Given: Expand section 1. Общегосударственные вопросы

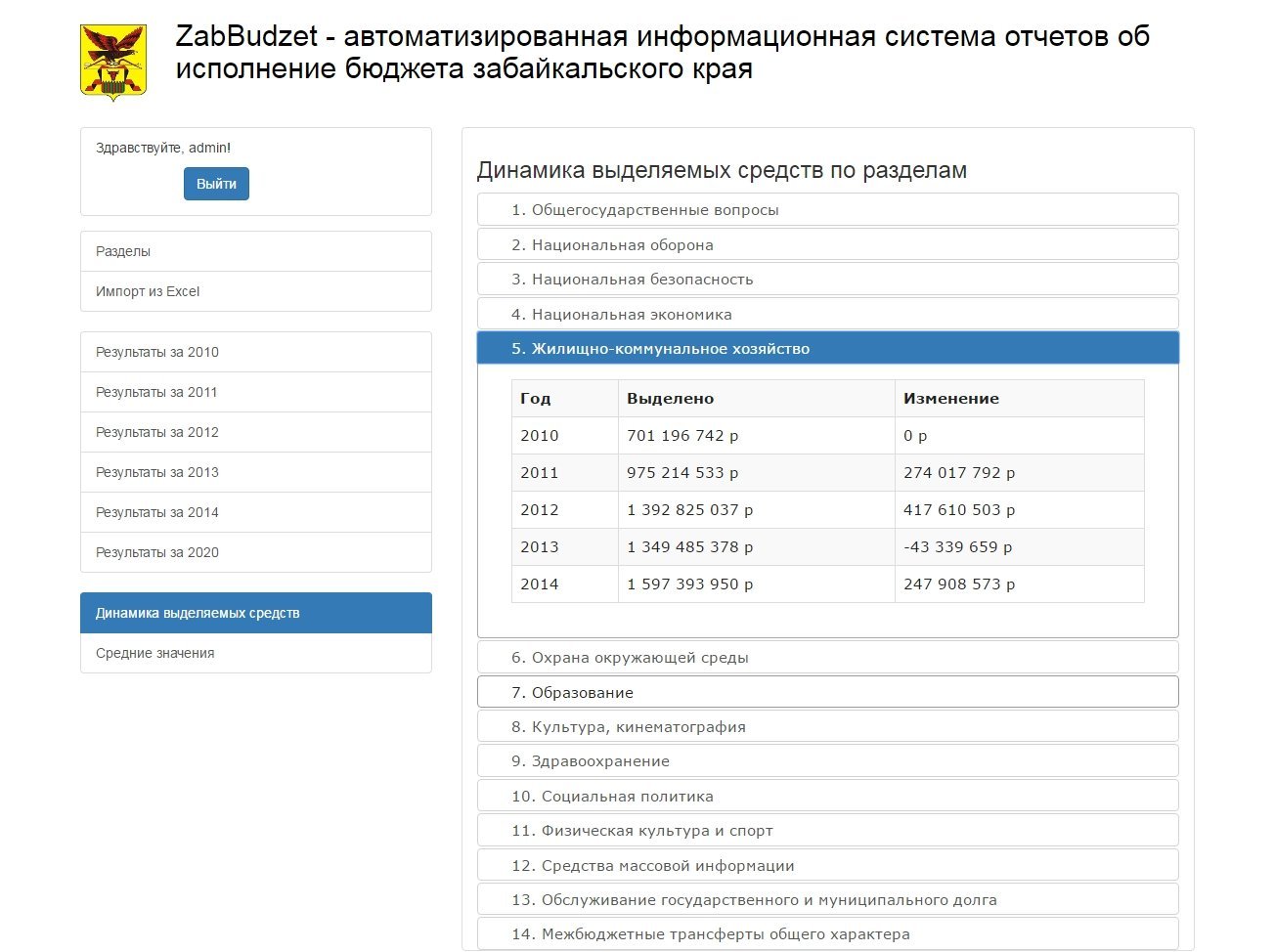Looking at the screenshot, I should [x=827, y=210].
